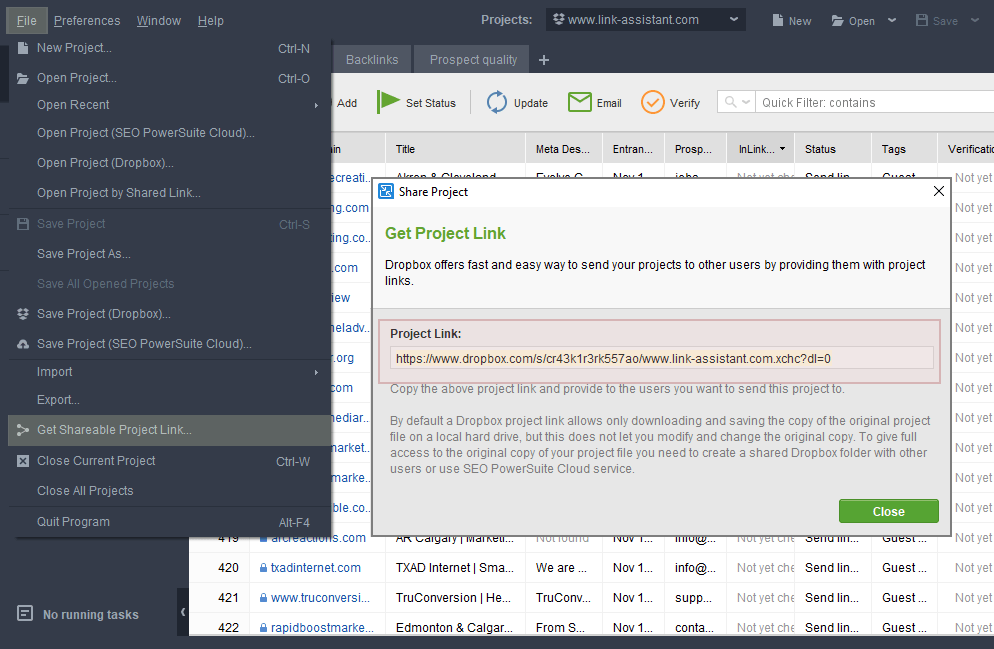The image size is (994, 649).
Task: Click the Save Project (Dropbox) icon
Action: [x=23, y=314]
